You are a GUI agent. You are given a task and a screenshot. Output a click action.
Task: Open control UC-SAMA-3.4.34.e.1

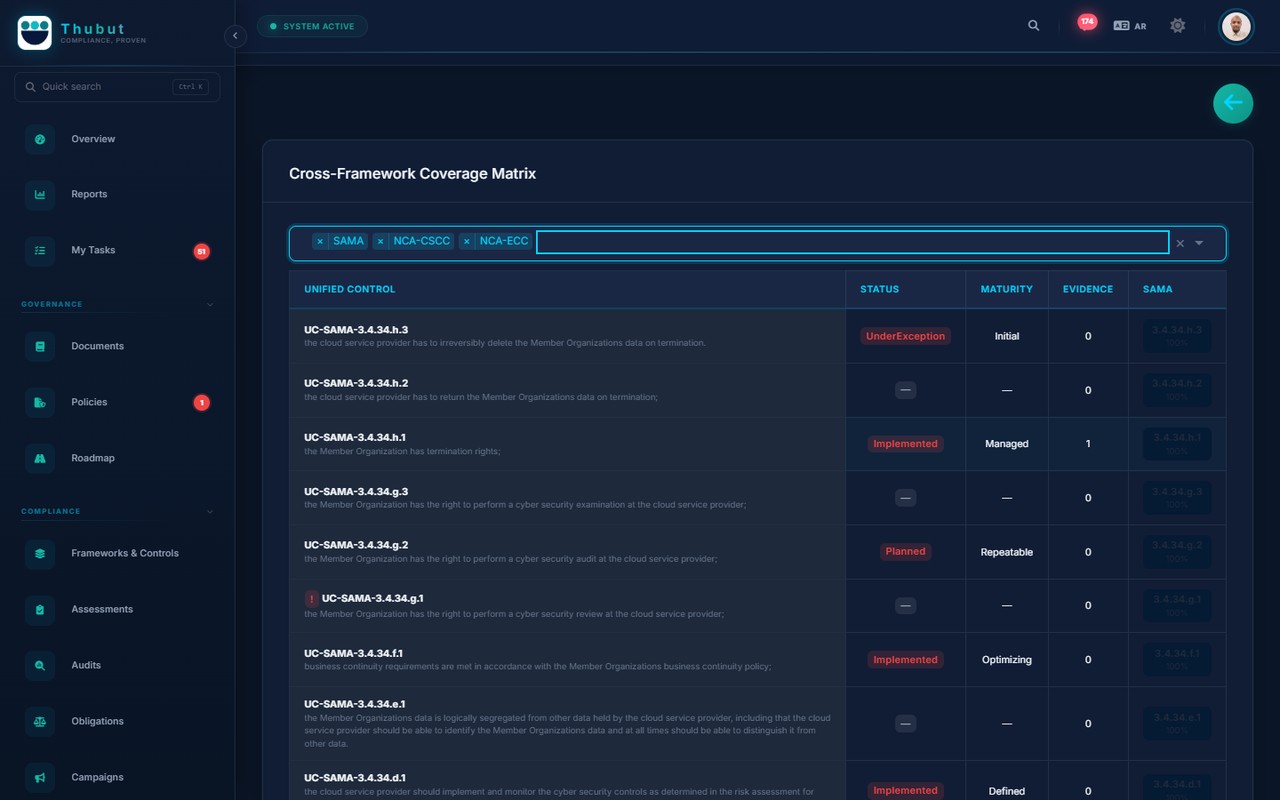(355, 704)
